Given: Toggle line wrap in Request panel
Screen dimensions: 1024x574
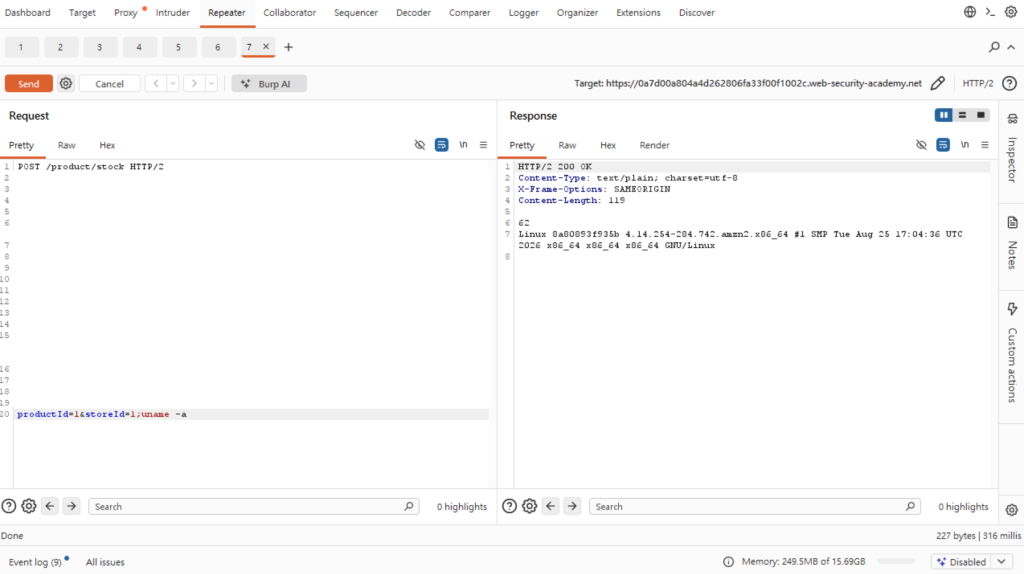Looking at the screenshot, I should coord(441,145).
